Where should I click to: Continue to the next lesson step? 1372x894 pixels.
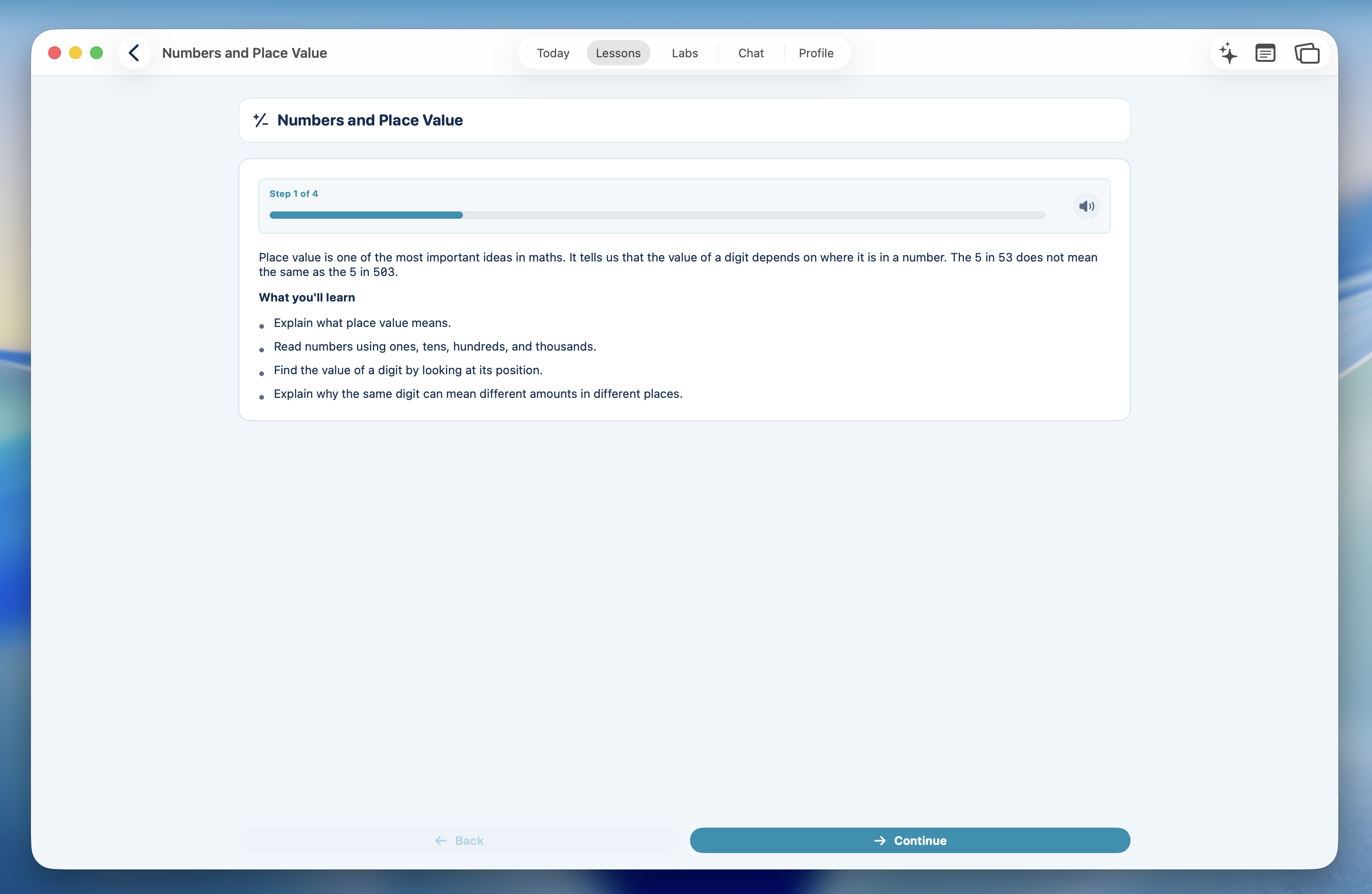coord(910,840)
